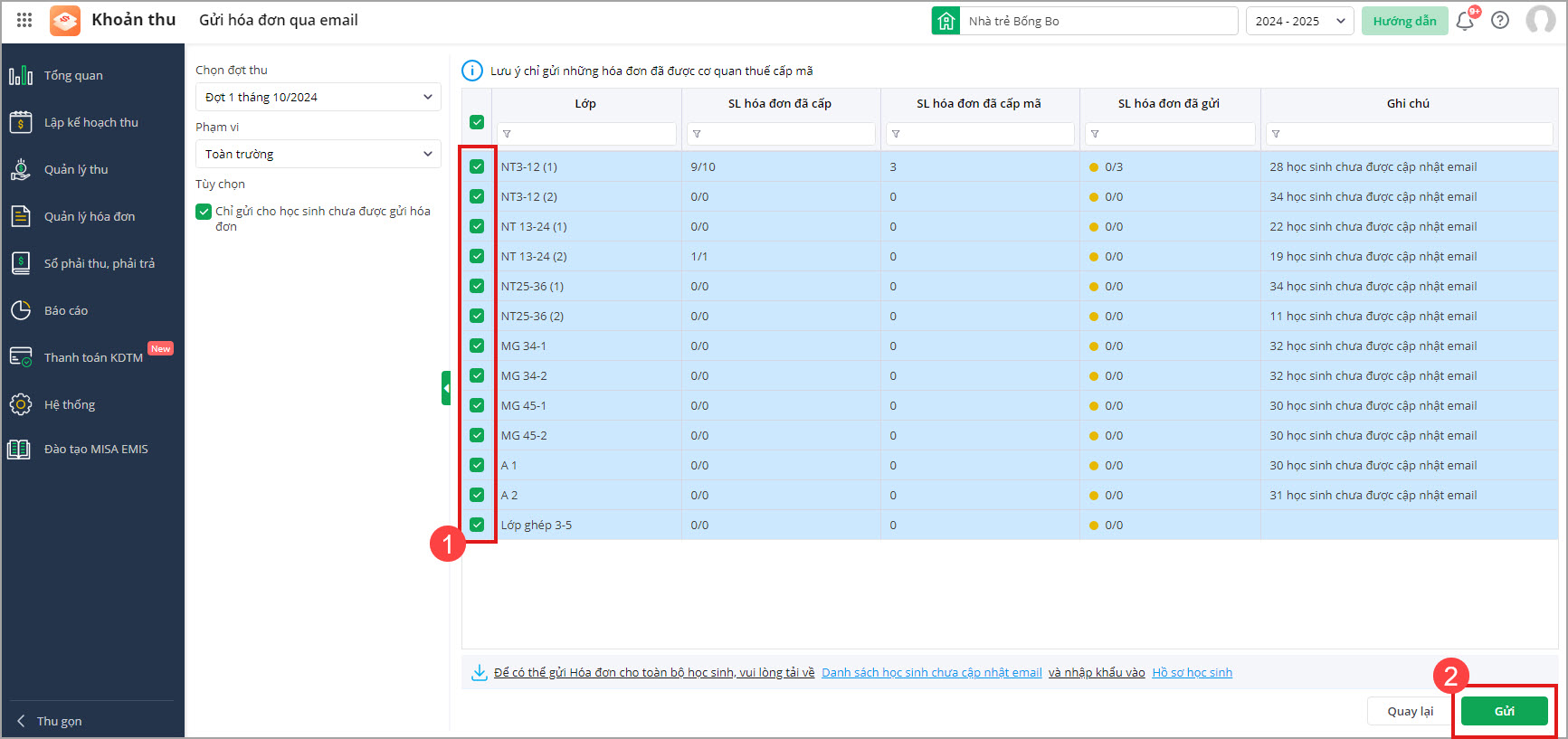Click the Lớp column filter input
This screenshot has height=739, width=1568.
(x=586, y=134)
